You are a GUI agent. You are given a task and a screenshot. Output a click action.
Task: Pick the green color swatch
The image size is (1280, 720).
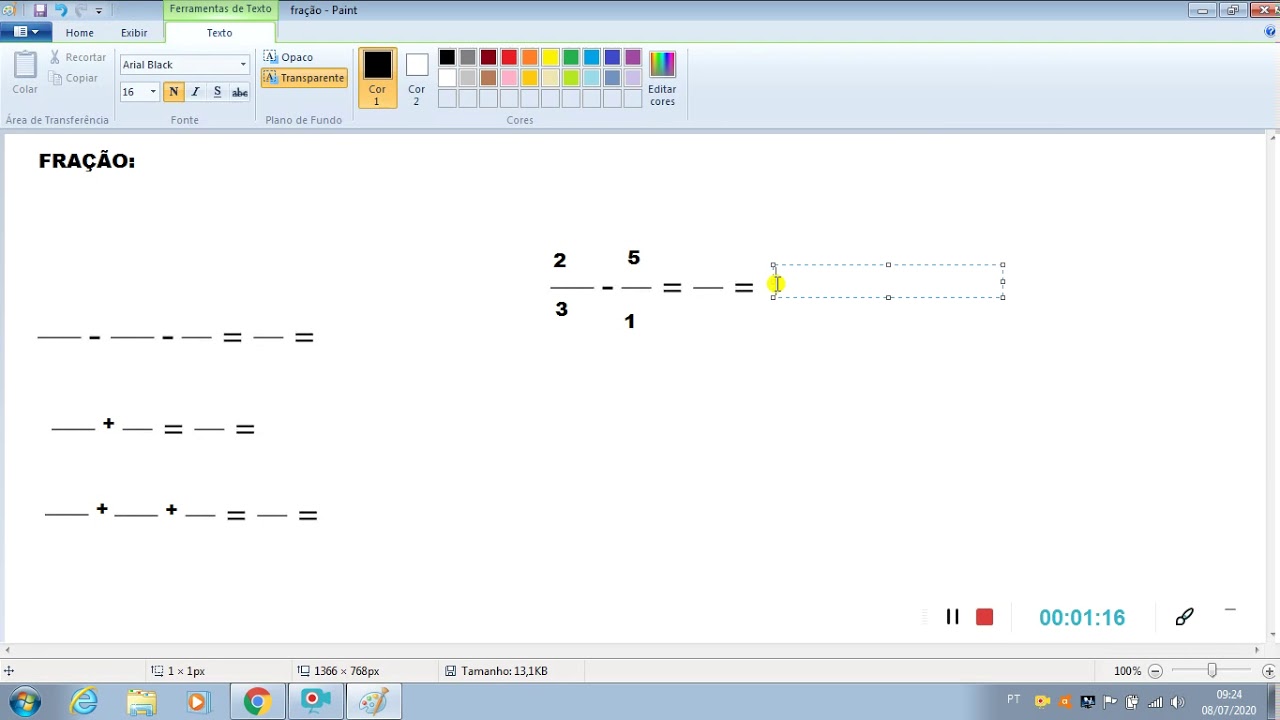click(x=571, y=58)
